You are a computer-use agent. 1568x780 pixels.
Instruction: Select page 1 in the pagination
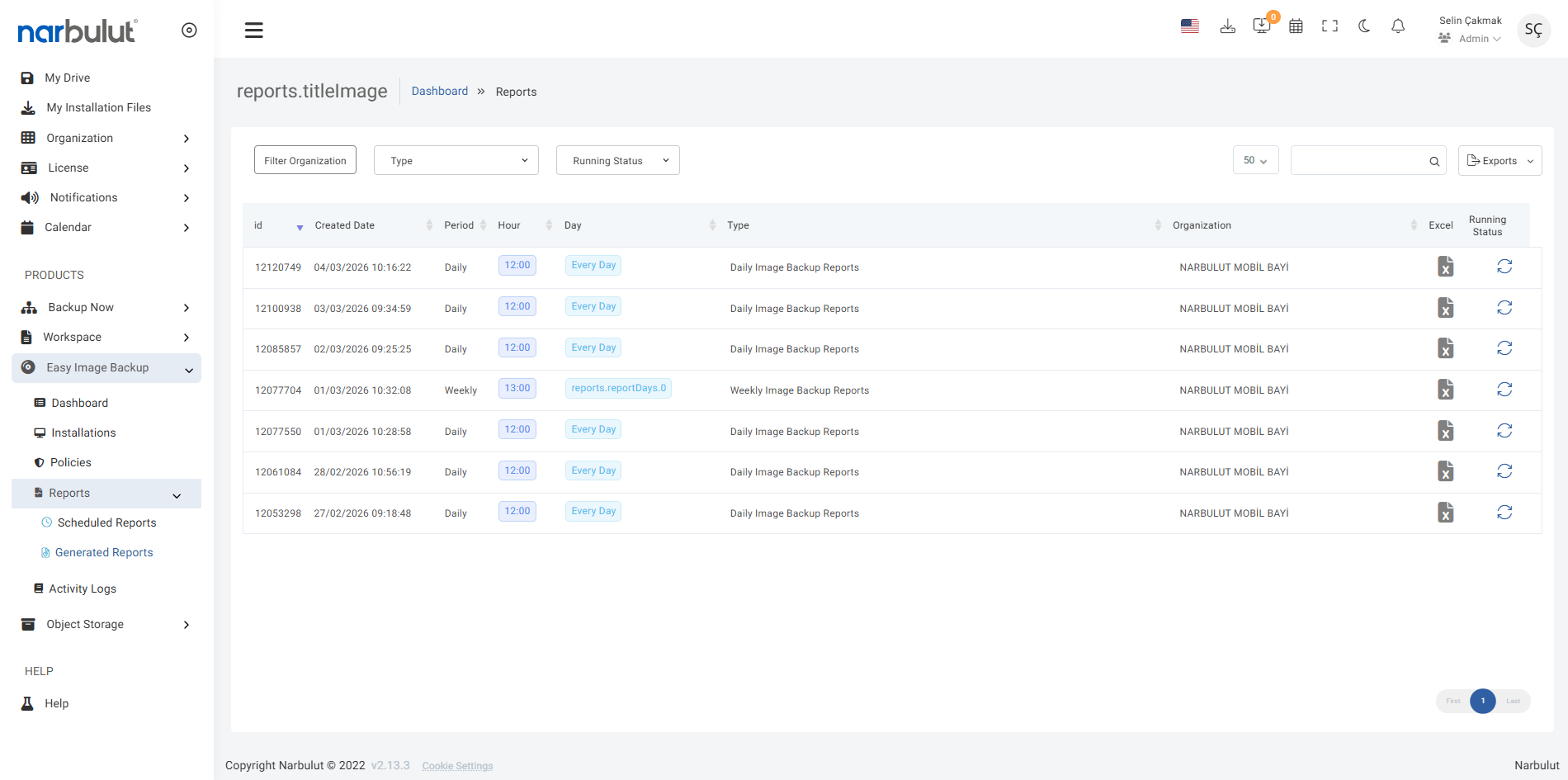tap(1482, 701)
